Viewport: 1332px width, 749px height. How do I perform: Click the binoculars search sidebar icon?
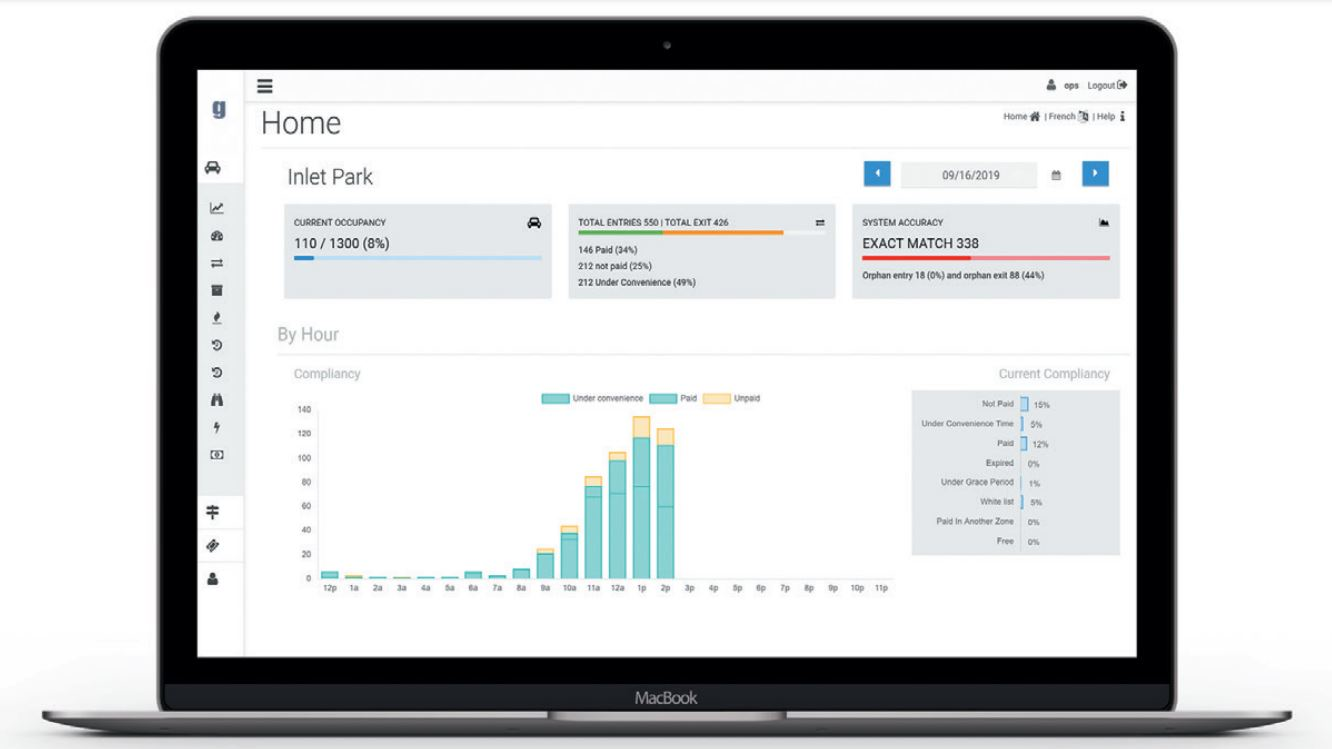216,400
